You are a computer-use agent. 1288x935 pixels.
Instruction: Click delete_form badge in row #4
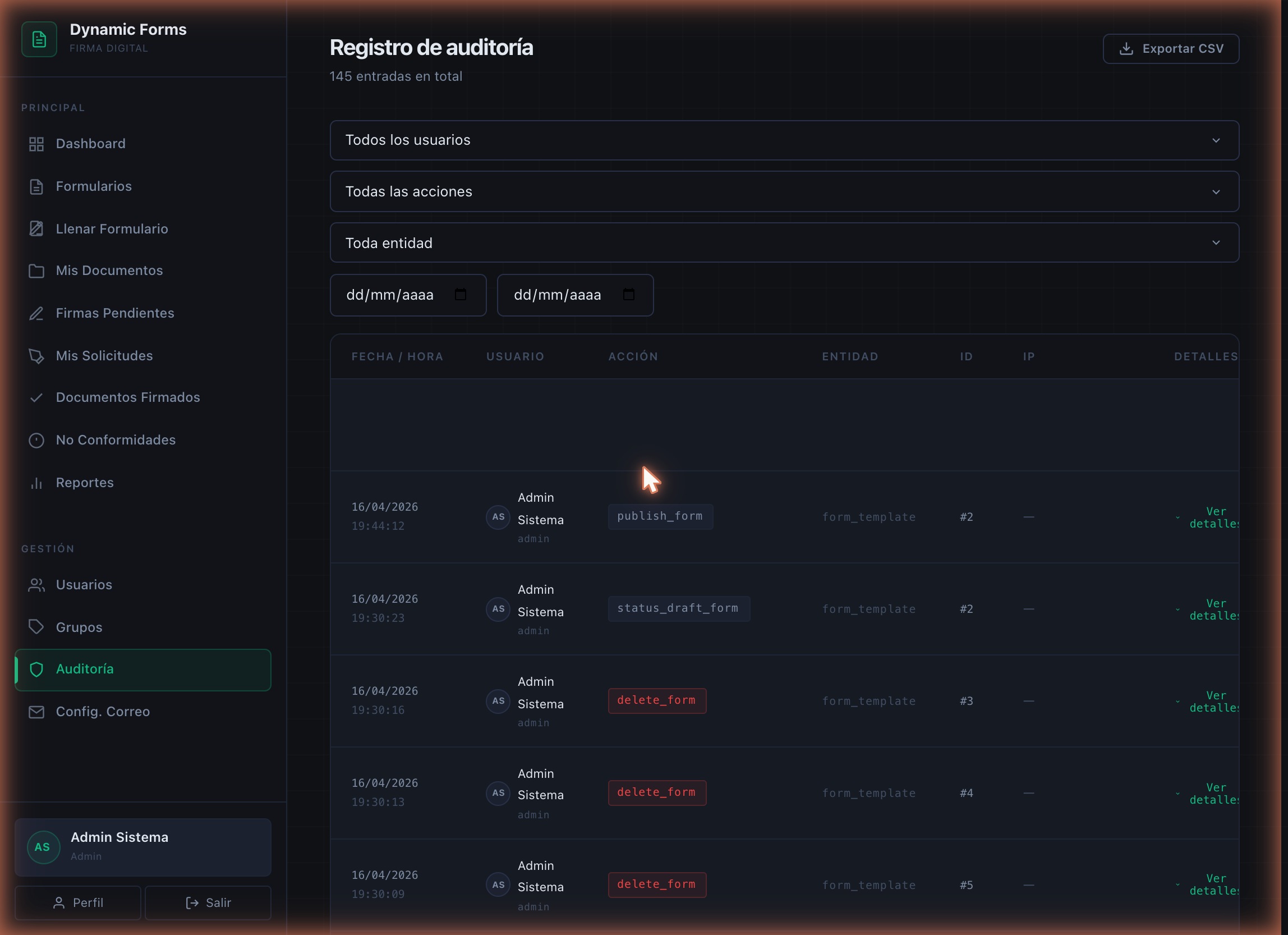tap(657, 792)
